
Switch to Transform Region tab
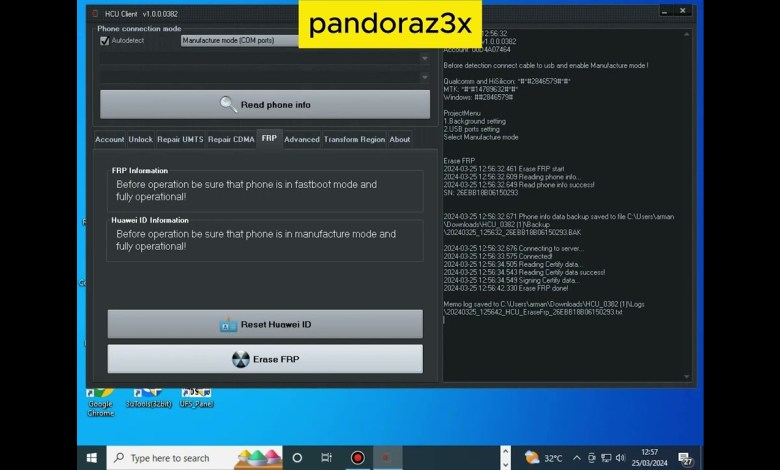pos(354,140)
